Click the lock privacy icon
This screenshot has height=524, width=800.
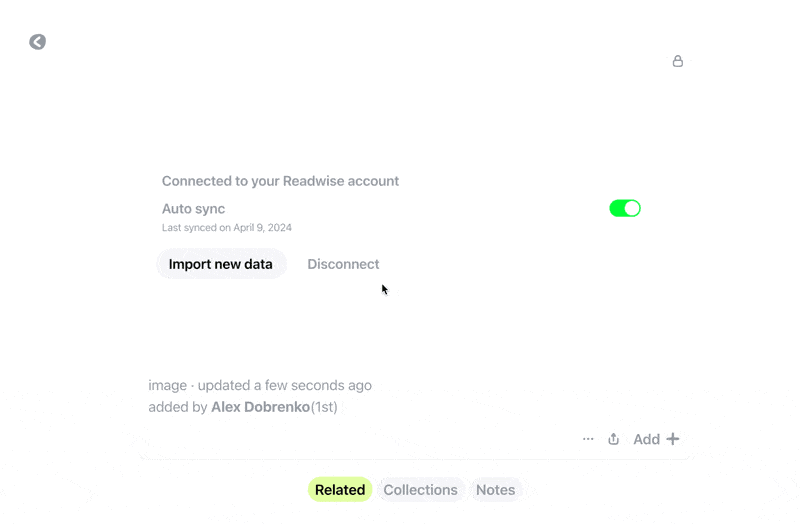pyautogui.click(x=678, y=61)
